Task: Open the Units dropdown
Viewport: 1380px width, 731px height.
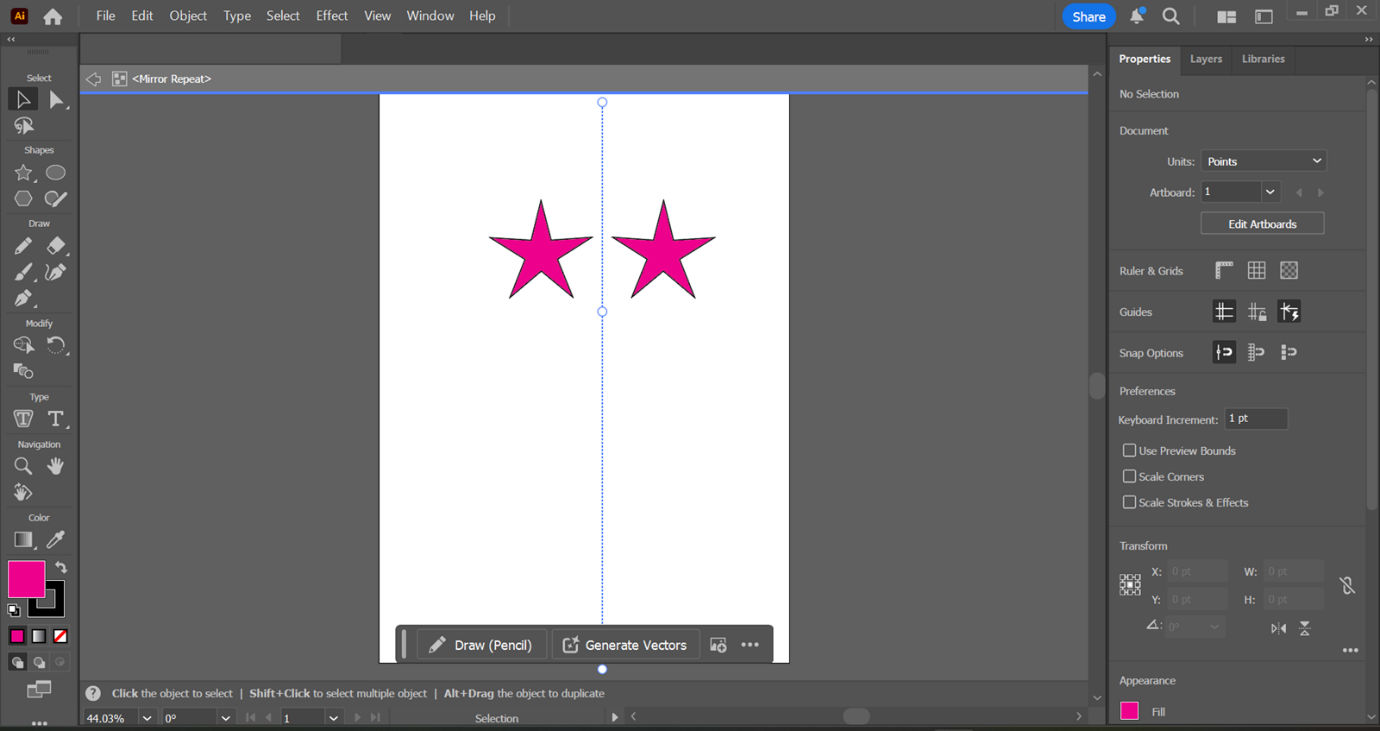Action: (x=1263, y=160)
